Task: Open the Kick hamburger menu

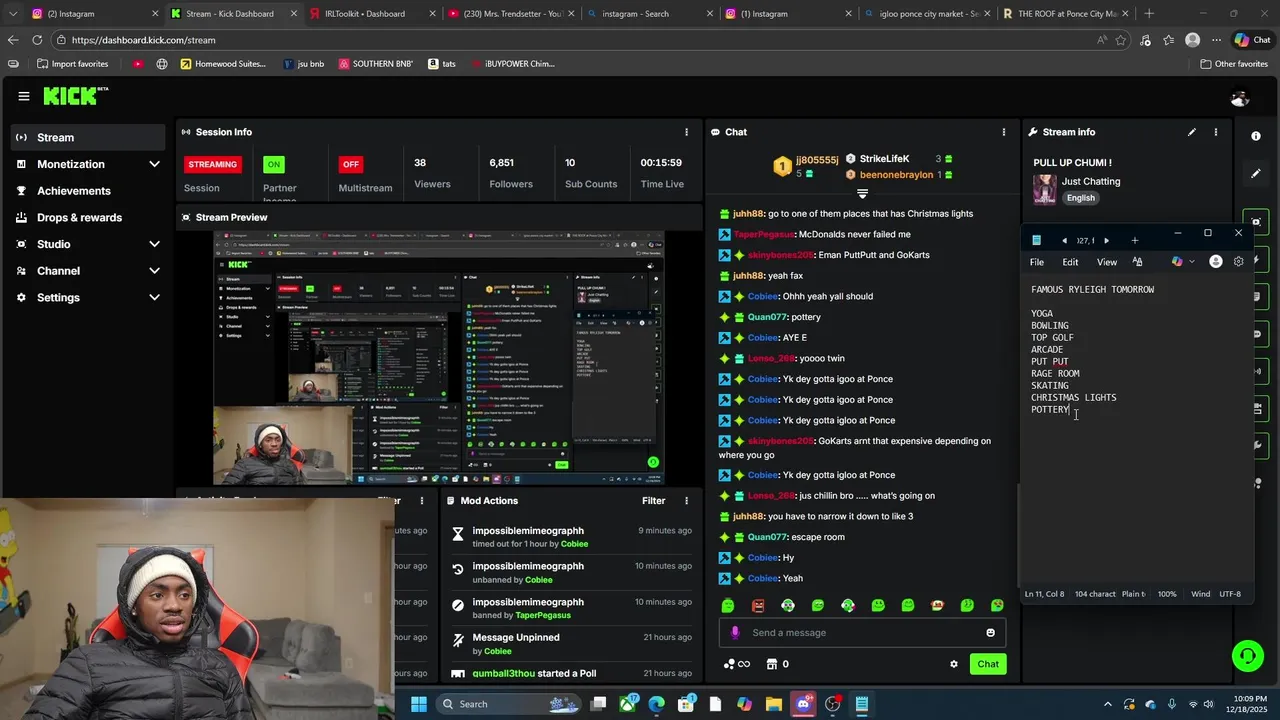Action: click(23, 96)
